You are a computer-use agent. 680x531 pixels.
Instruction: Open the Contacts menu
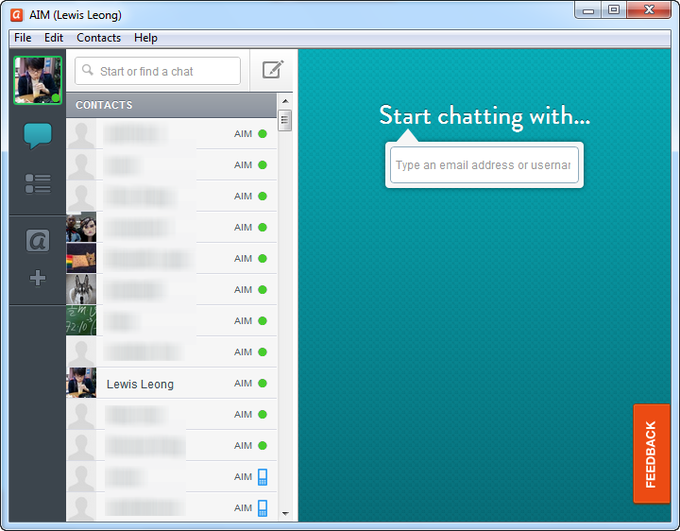coord(98,38)
